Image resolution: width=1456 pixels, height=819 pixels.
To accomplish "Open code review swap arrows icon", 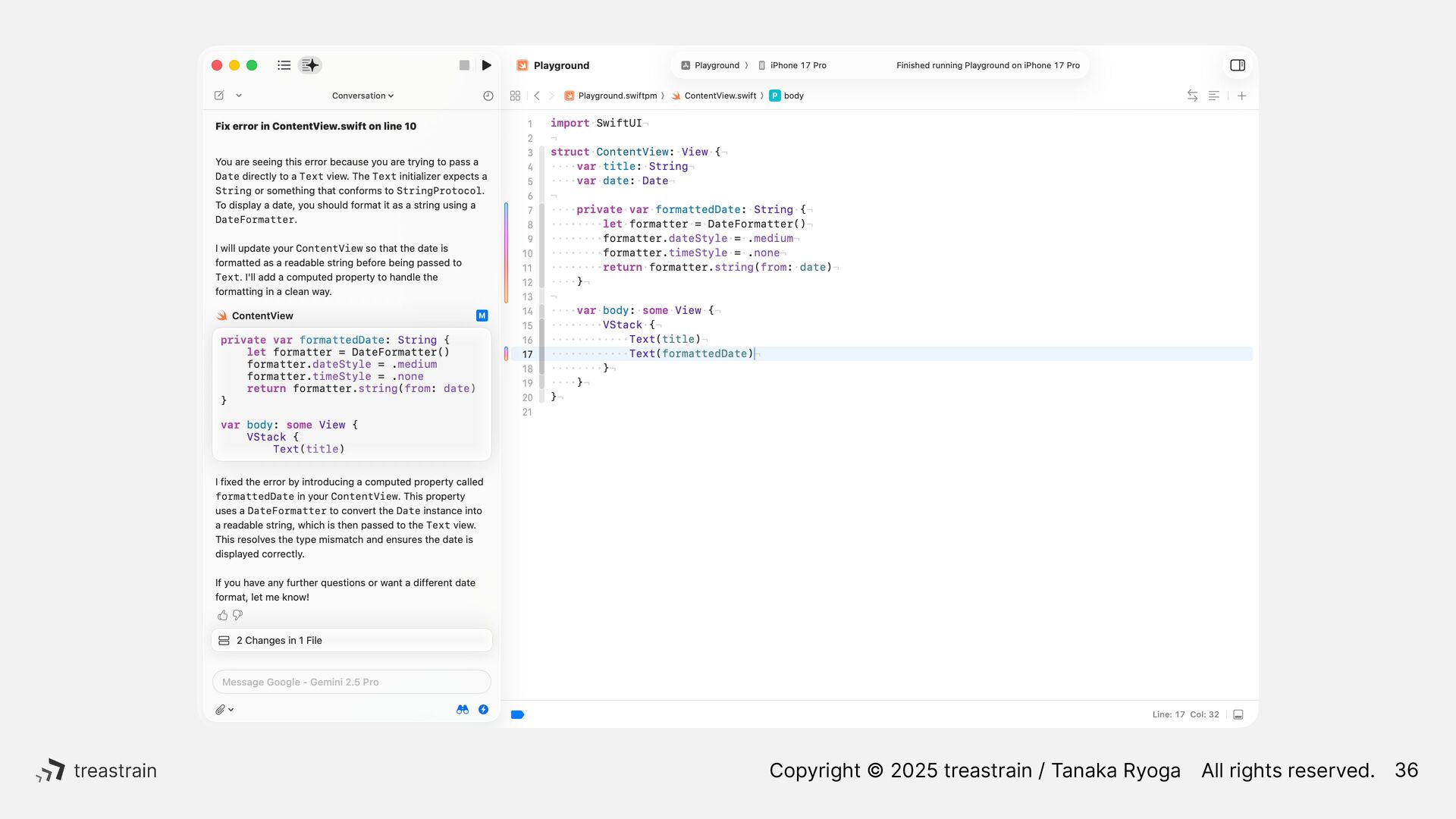I will [x=1192, y=96].
